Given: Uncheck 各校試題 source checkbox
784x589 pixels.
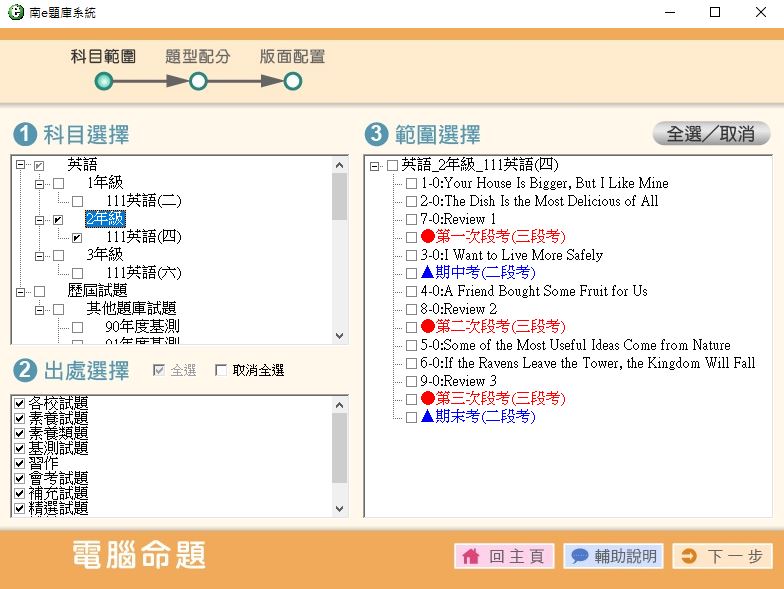Looking at the screenshot, I should tap(20, 403).
